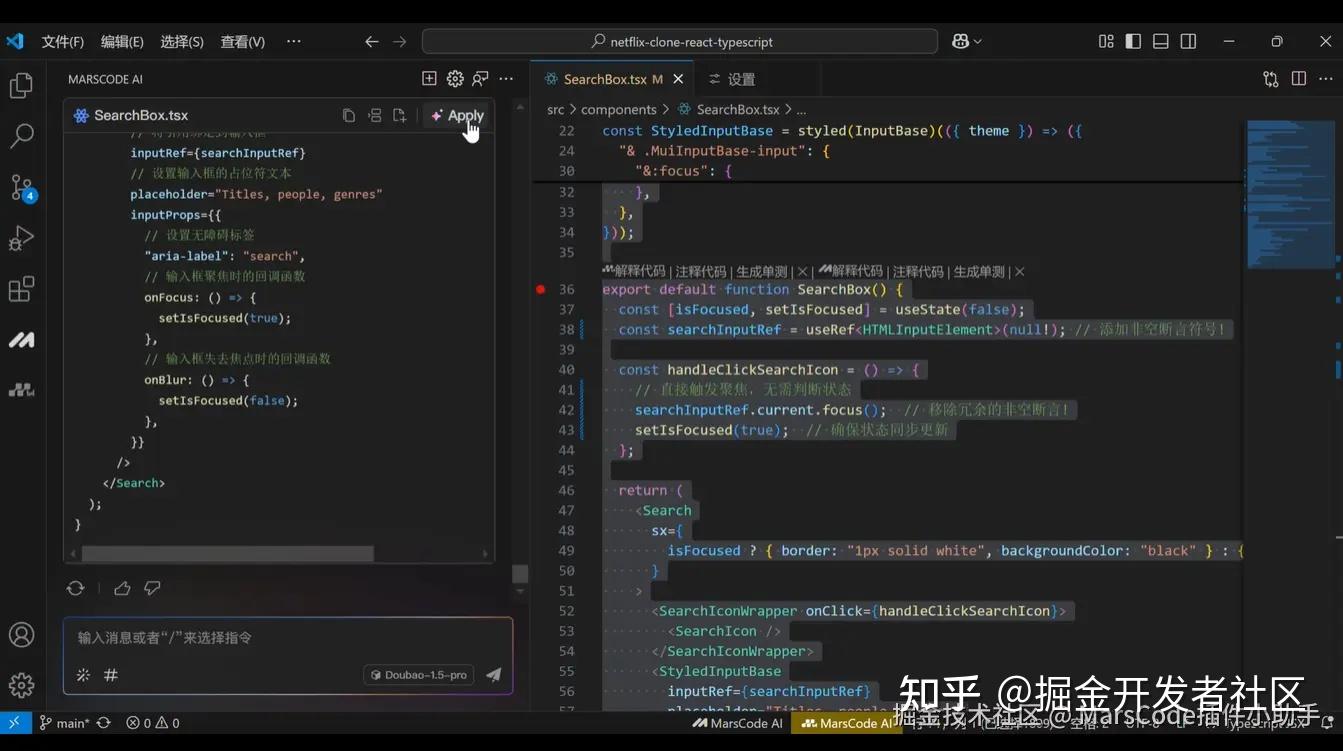Open the 文件(F) menu
Image resolution: width=1343 pixels, height=751 pixels.
click(63, 42)
